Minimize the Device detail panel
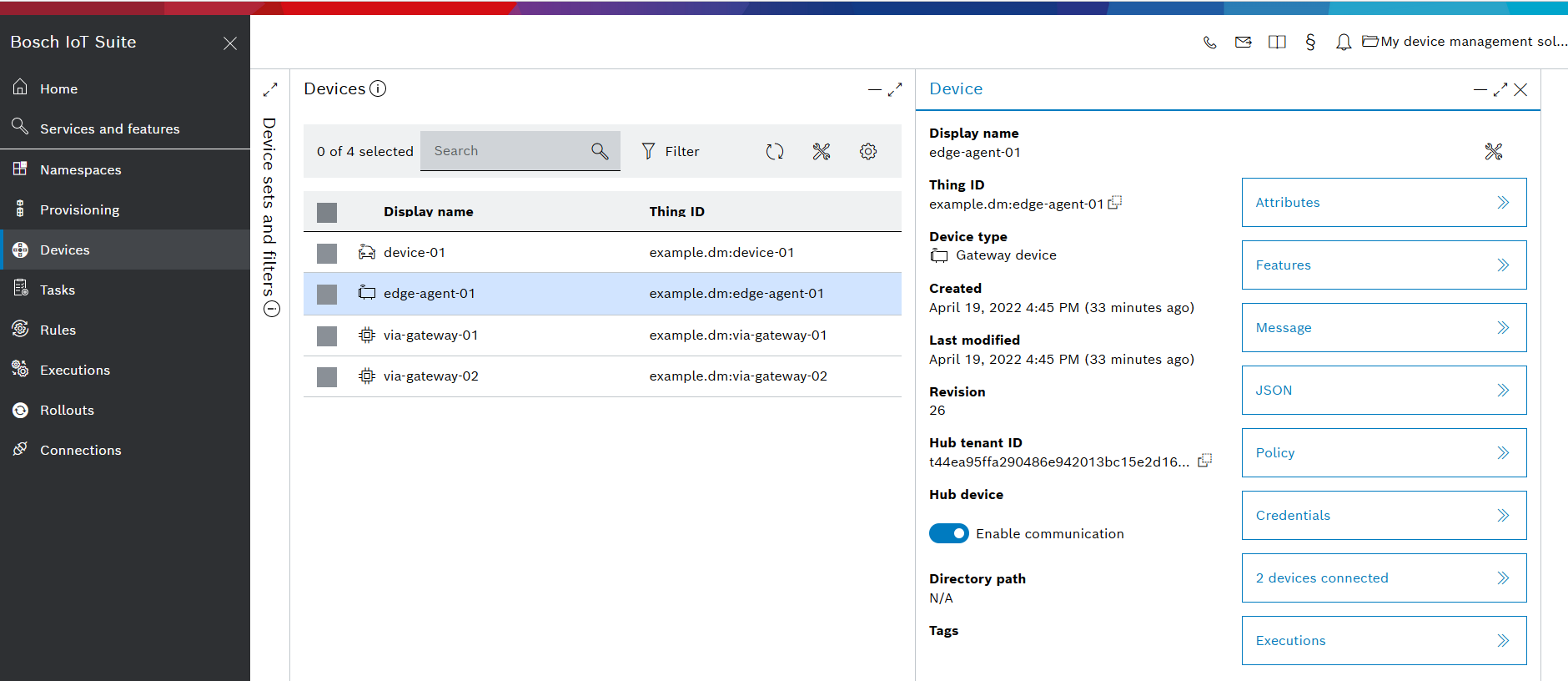The image size is (1568, 681). 1480,89
